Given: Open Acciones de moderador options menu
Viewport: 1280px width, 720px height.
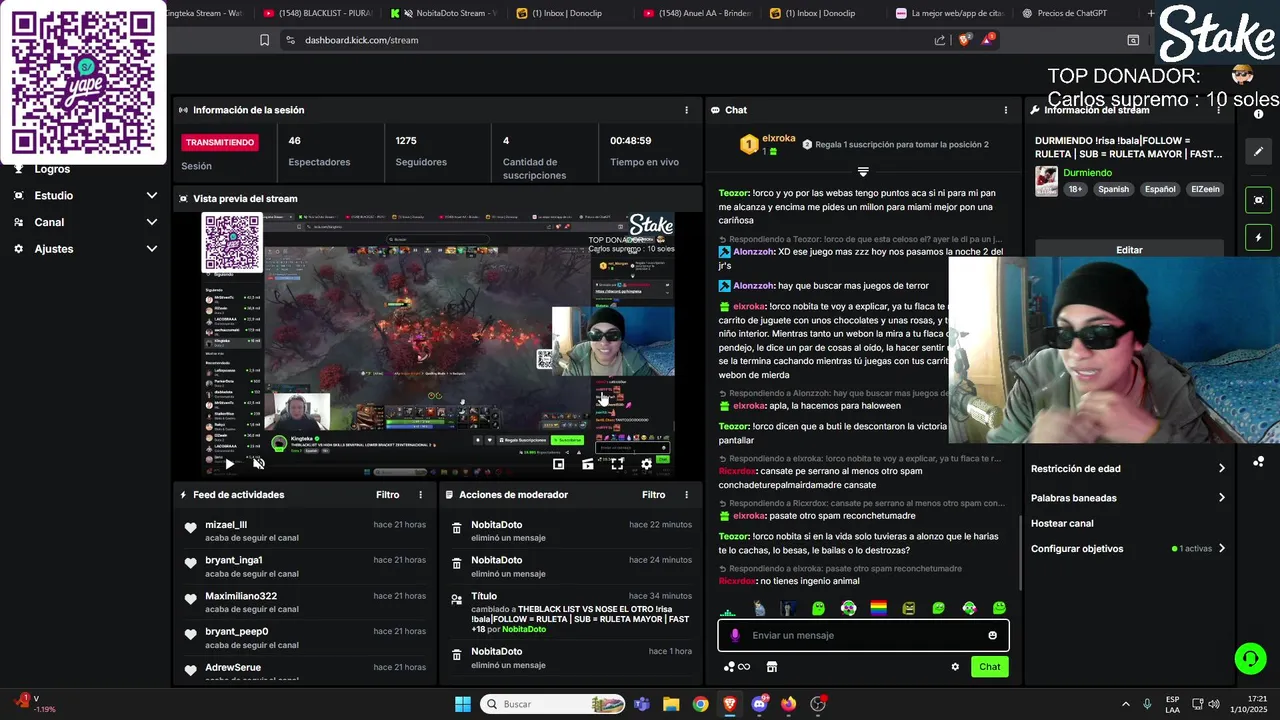Looking at the screenshot, I should [686, 495].
